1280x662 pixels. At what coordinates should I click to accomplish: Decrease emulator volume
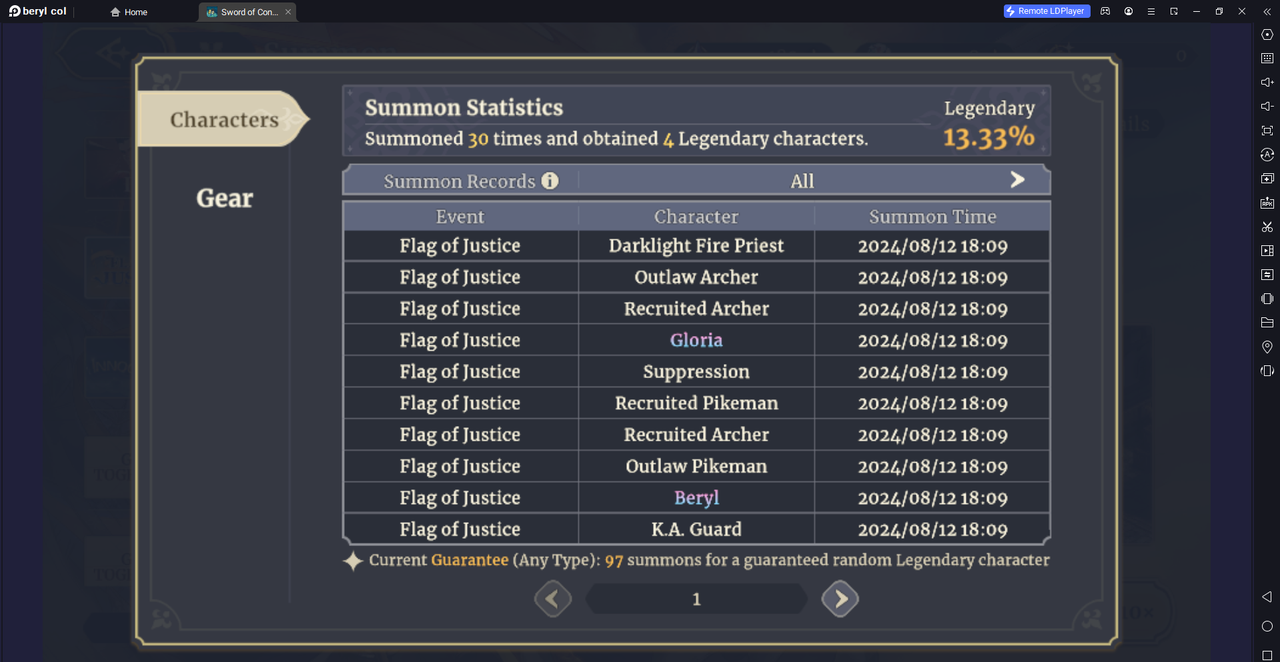pos(1267,106)
